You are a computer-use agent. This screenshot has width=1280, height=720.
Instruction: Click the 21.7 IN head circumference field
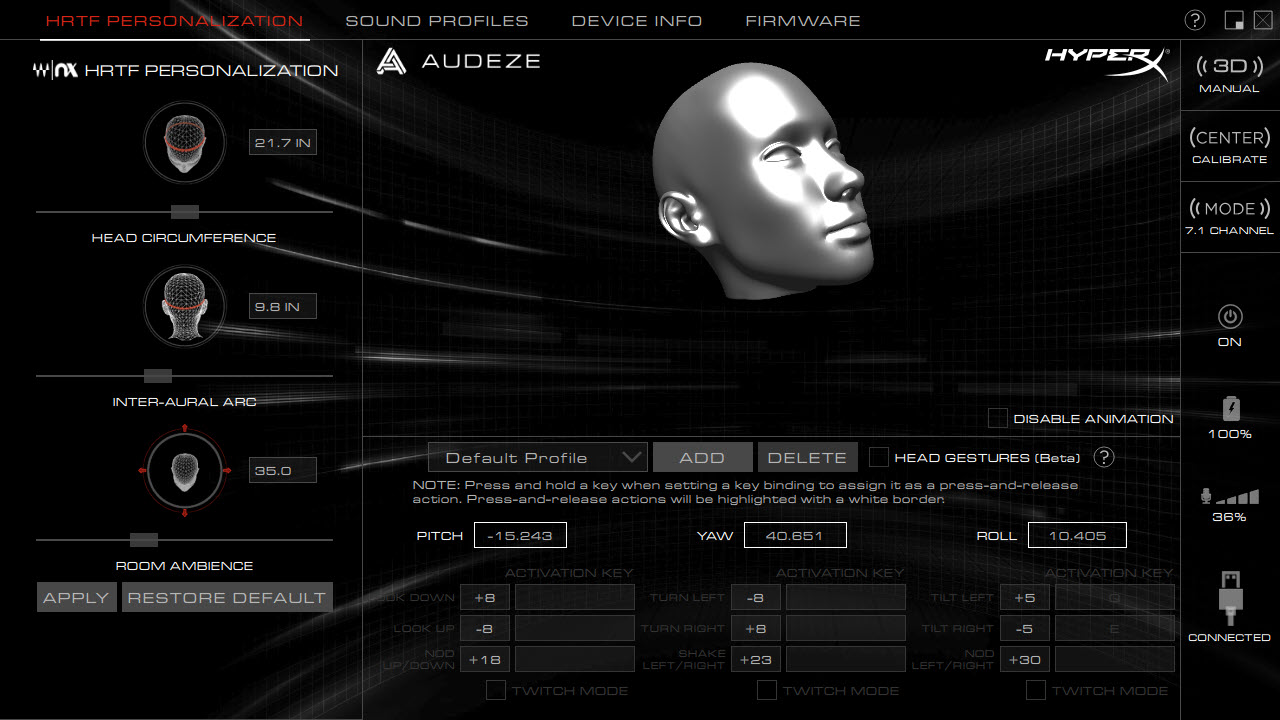tap(283, 143)
